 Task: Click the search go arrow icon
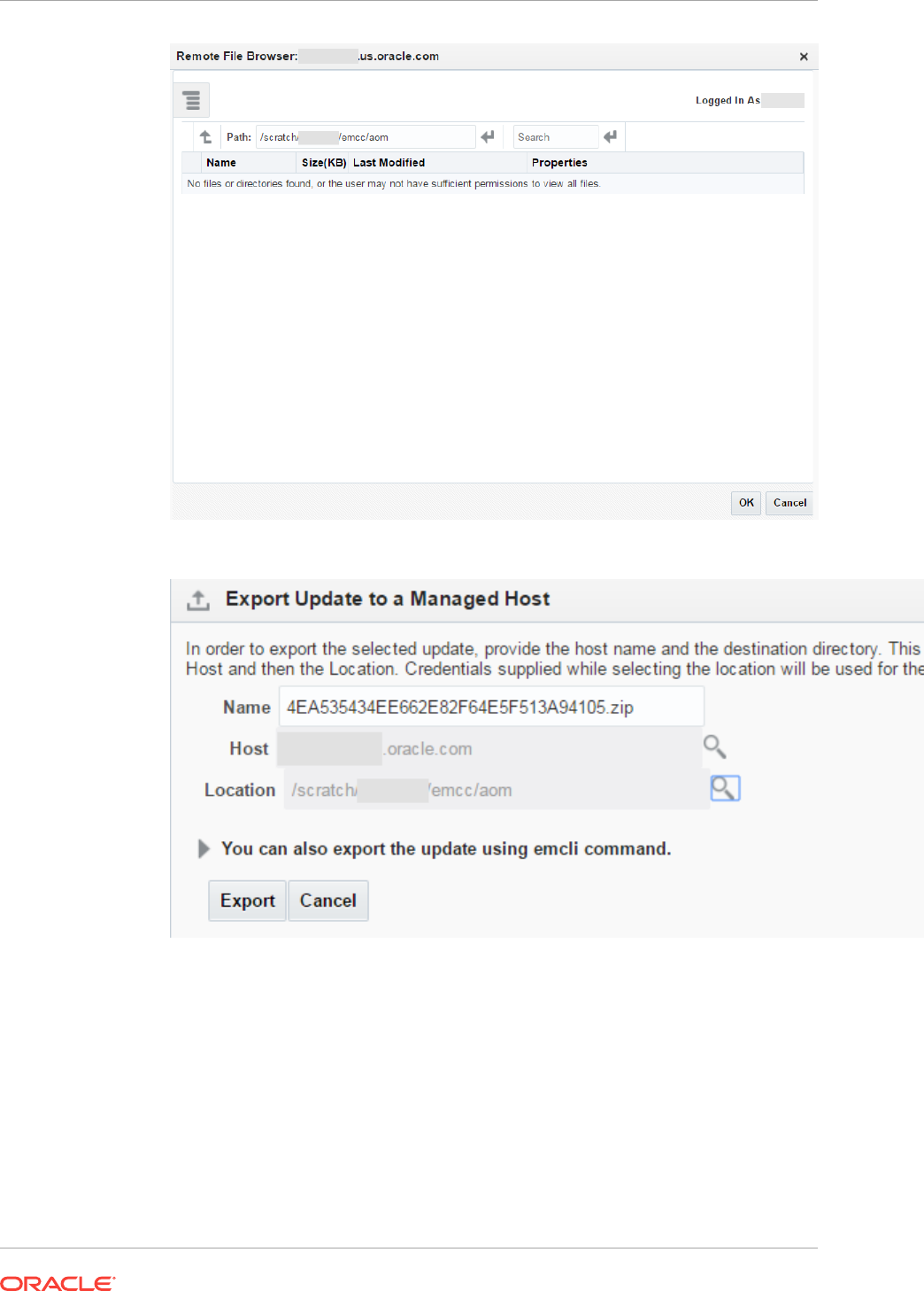pyautogui.click(x=610, y=137)
